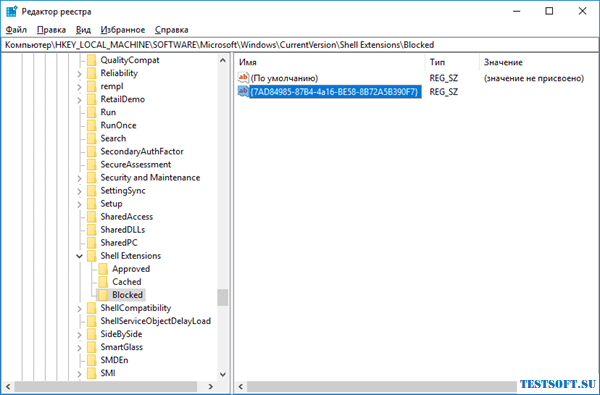Screen dimensions: 600x395
Task: Select the Cached subkey
Action: [127, 282]
